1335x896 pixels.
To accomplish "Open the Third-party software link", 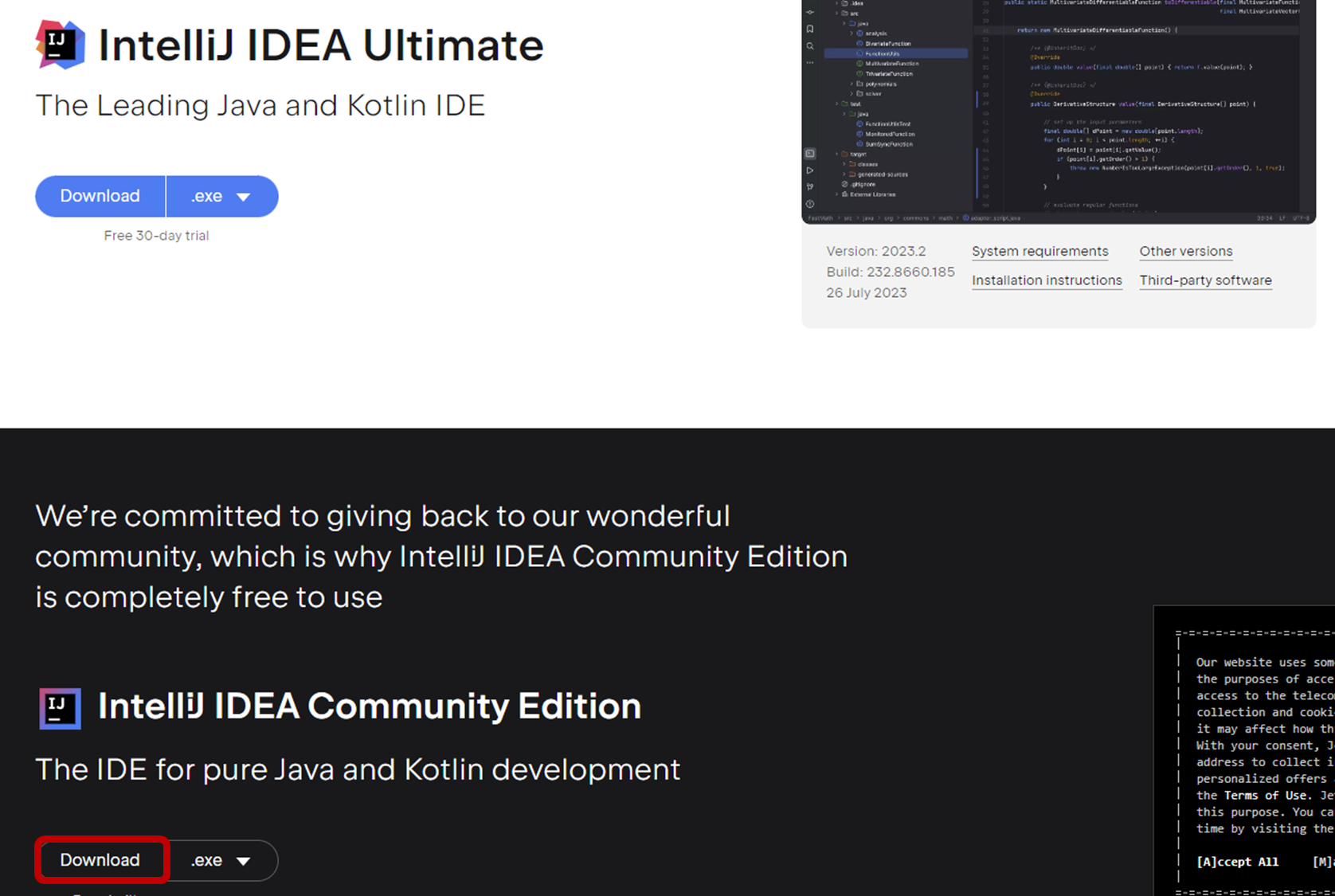I will click(x=1205, y=280).
